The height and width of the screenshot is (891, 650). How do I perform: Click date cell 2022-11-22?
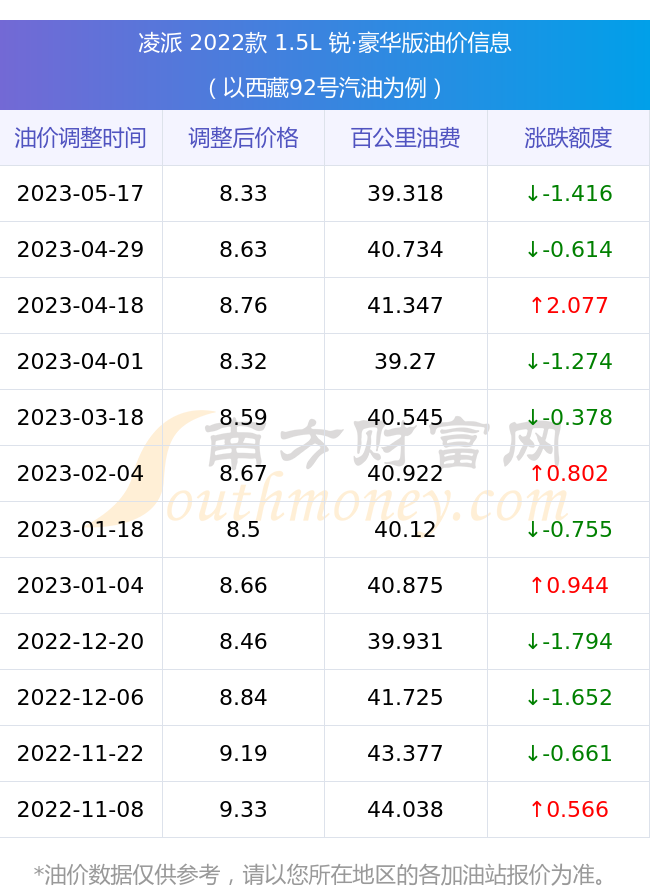point(81,753)
